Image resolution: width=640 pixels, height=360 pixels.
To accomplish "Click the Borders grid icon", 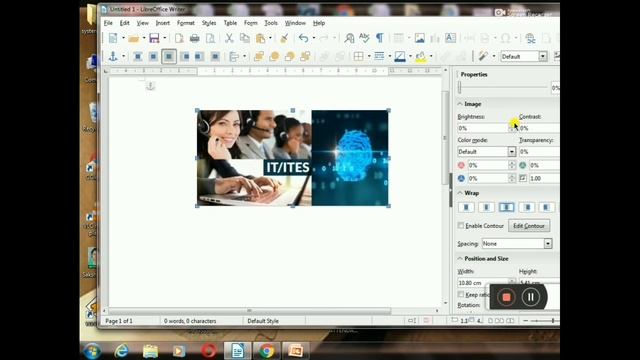I will (358, 56).
